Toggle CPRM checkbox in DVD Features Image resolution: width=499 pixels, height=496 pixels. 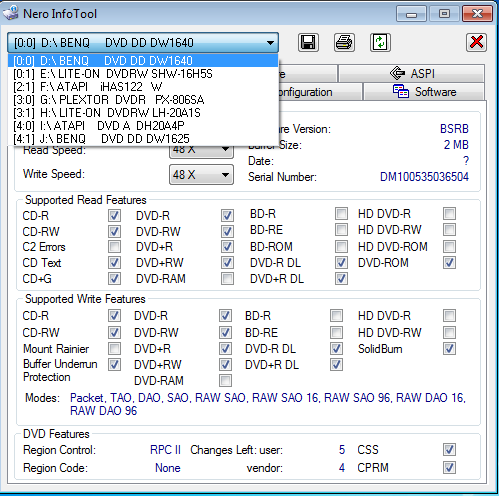click(449, 467)
